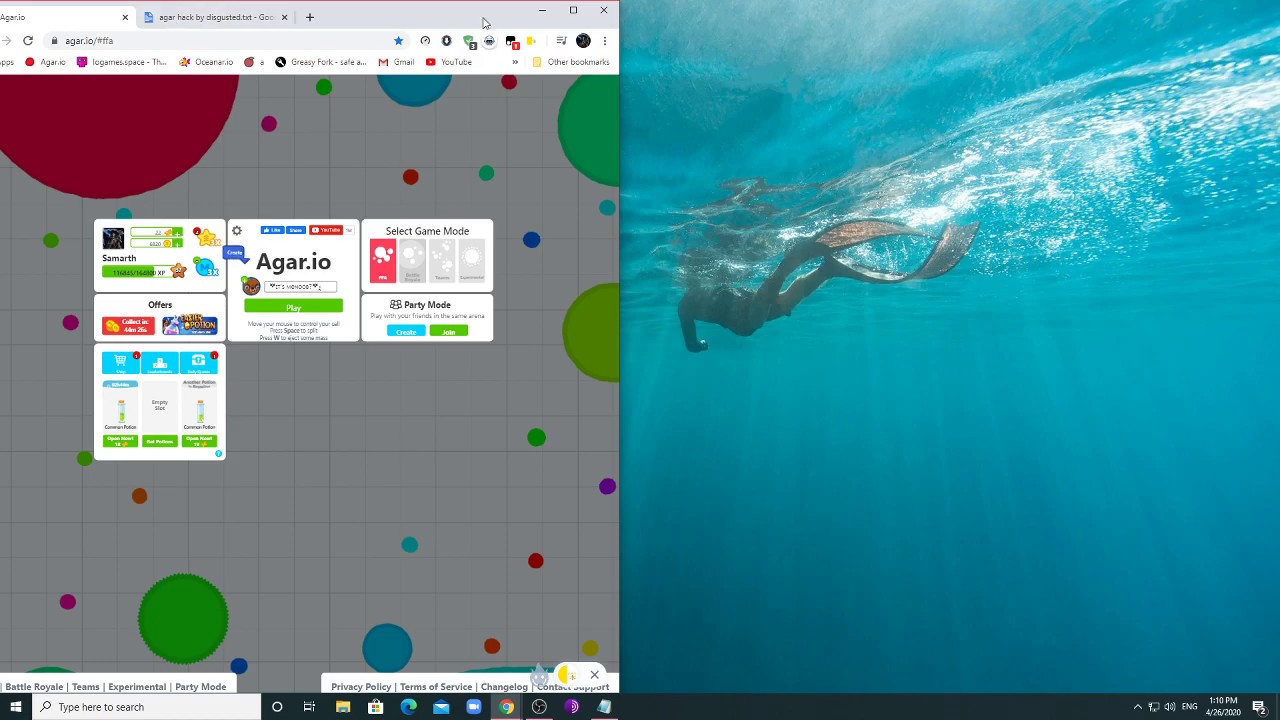The width and height of the screenshot is (1280, 720).
Task: Open the media control toolbar icon
Action: [561, 41]
